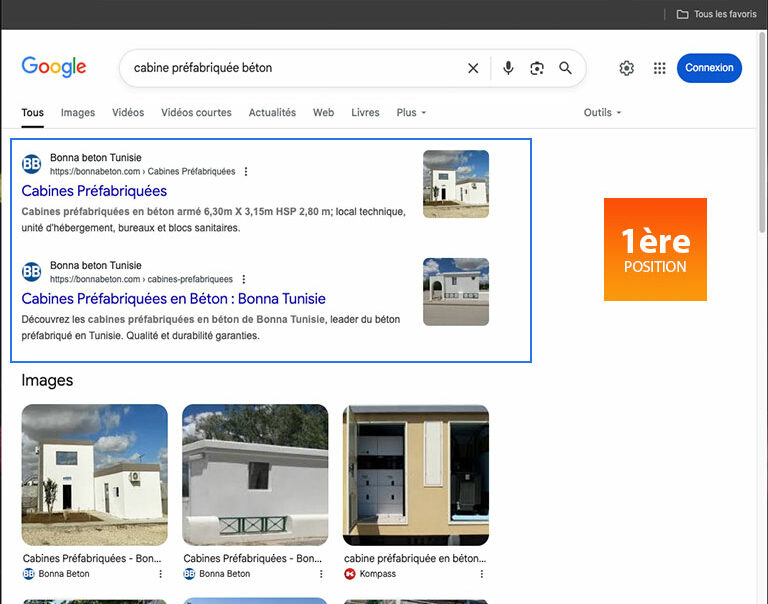Expand the Plus dropdown in search filters

click(x=410, y=113)
